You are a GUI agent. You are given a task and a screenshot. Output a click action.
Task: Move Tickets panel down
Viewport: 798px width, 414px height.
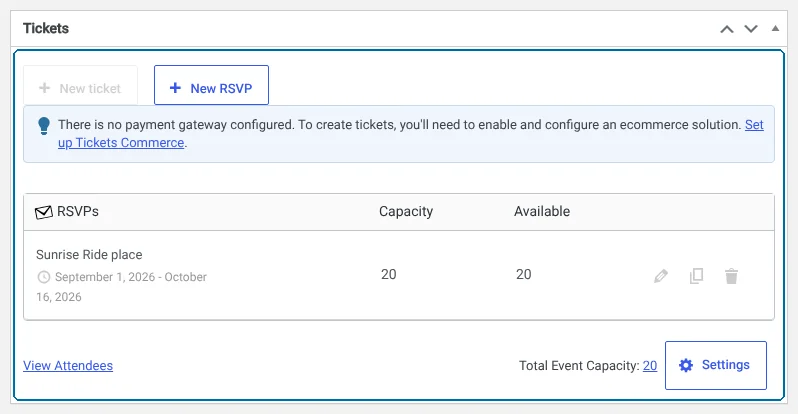tap(751, 29)
